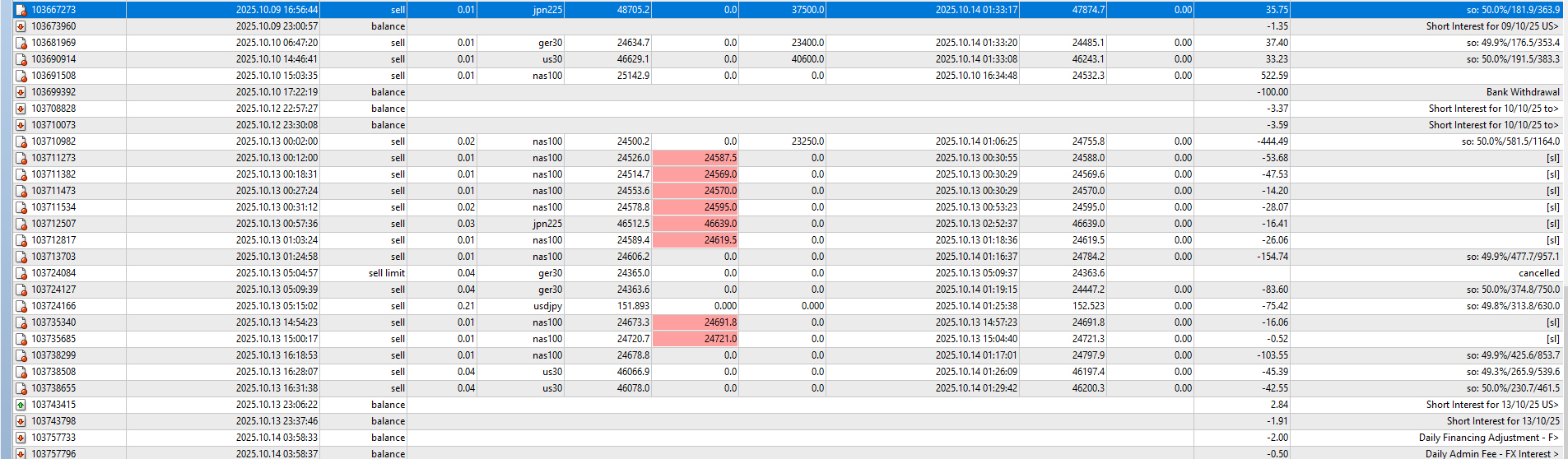
Task: Click the order icon for ticket 103738299
Action: point(21,355)
